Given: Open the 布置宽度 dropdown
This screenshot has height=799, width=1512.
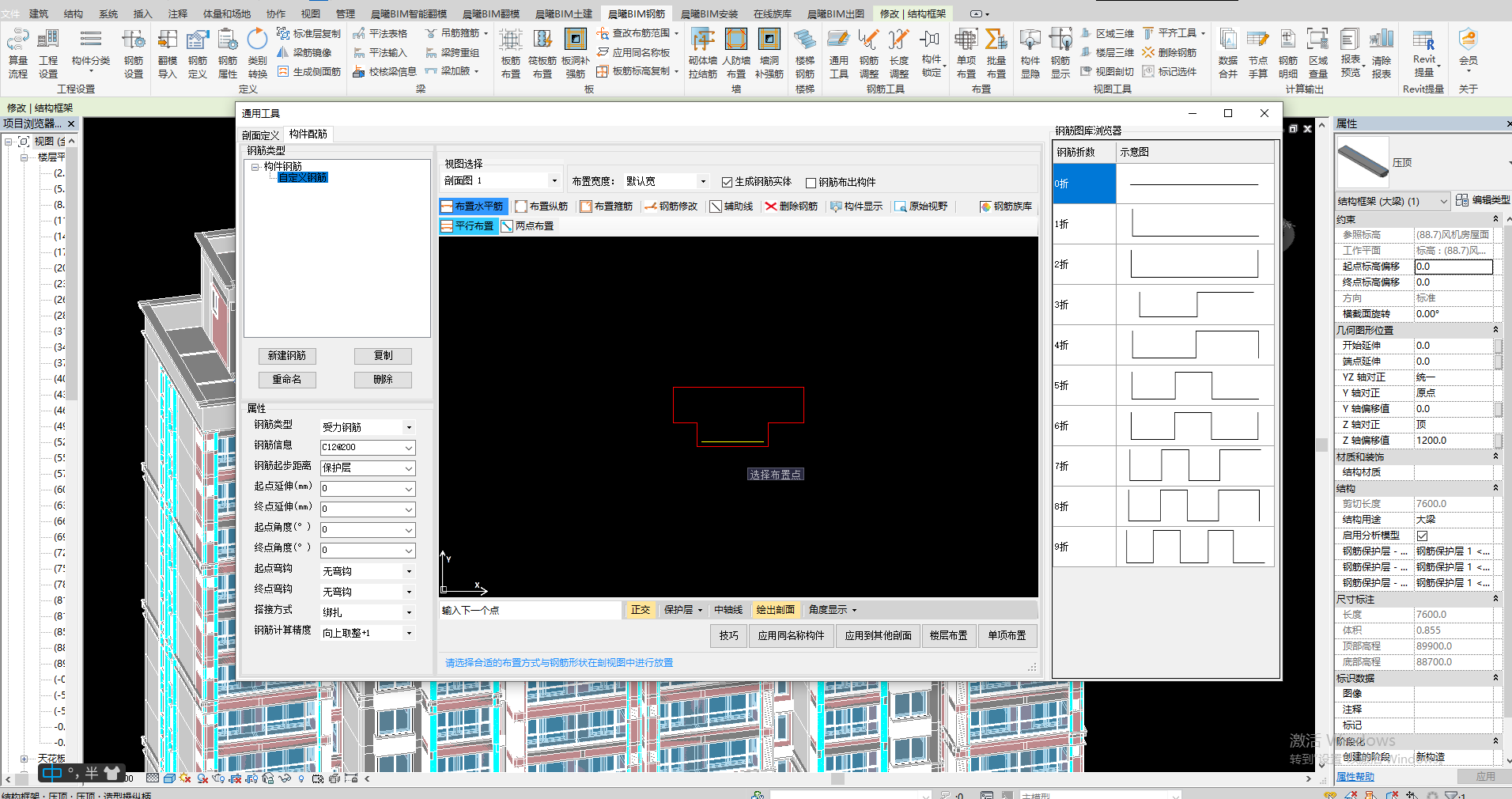Looking at the screenshot, I should click(x=702, y=181).
